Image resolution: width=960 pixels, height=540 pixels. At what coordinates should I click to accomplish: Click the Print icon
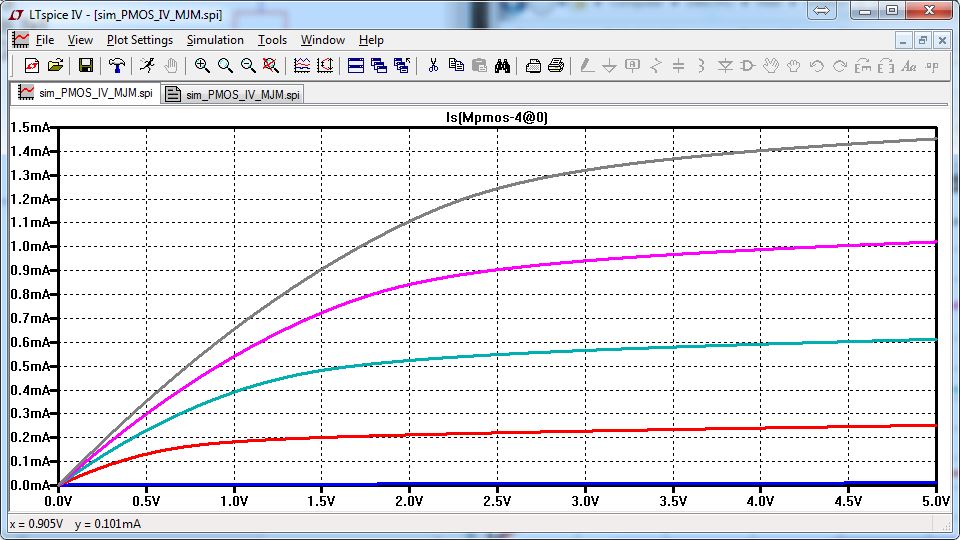556,66
